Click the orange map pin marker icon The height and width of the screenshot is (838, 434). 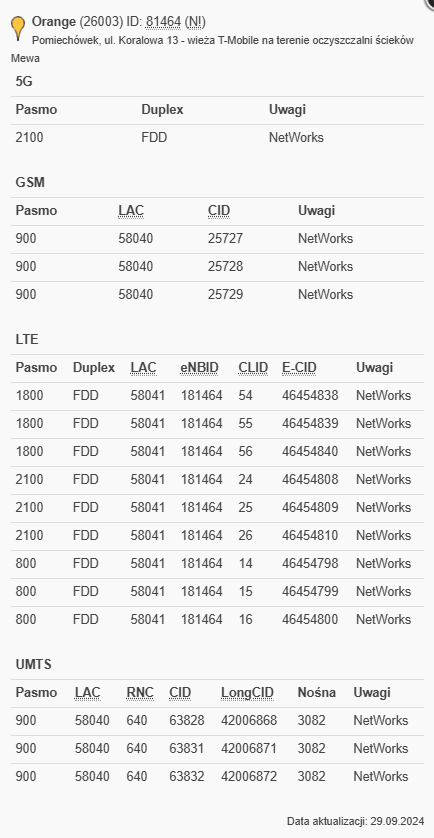18,28
